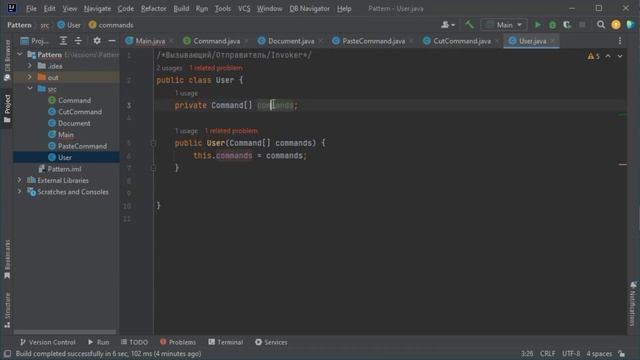Open the File menu
640x360 pixels.
(x=31, y=8)
